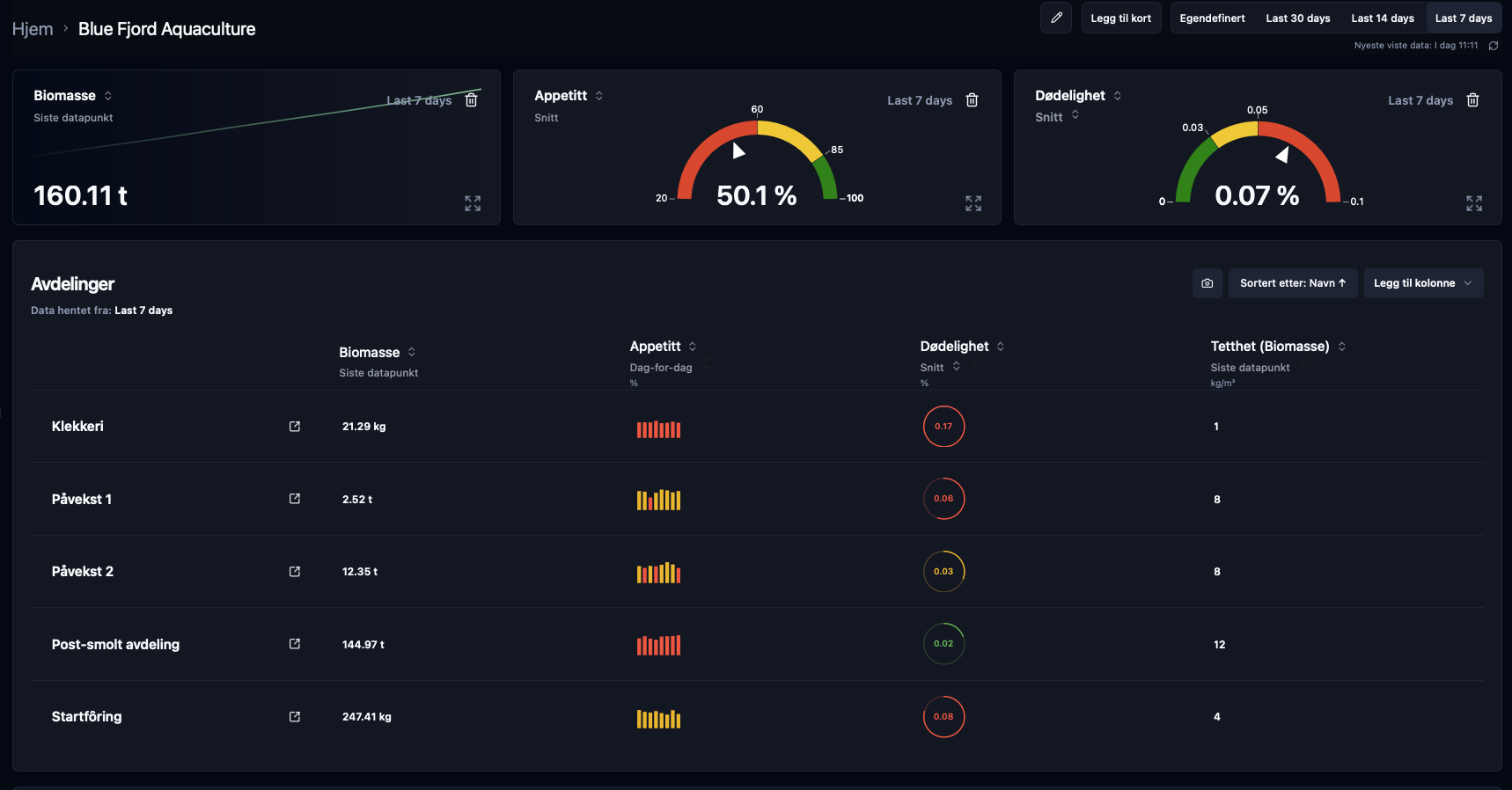
Task: Click Klekkeri appetite bar sparkline
Action: [658, 429]
